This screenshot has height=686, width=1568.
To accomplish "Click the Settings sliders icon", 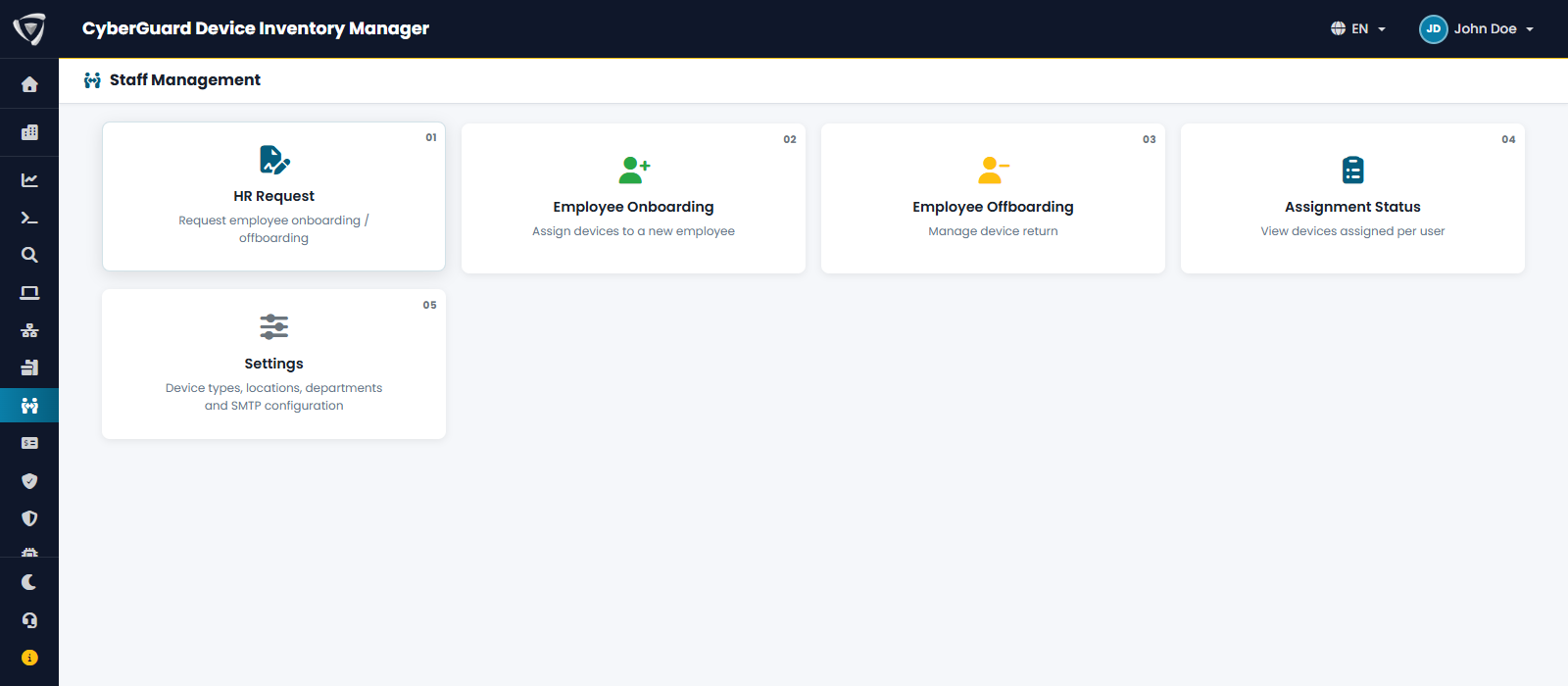I will click(x=274, y=327).
